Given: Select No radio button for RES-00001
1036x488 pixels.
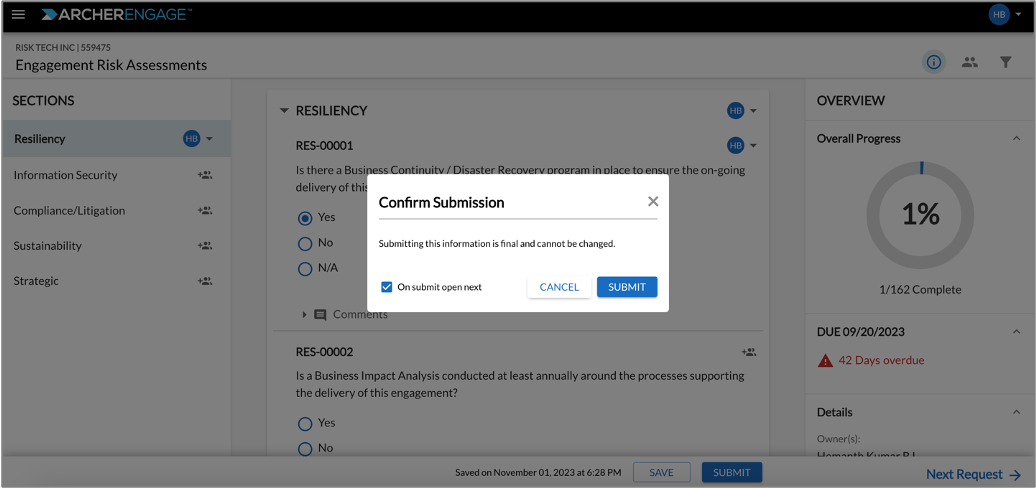Looking at the screenshot, I should [305, 244].
